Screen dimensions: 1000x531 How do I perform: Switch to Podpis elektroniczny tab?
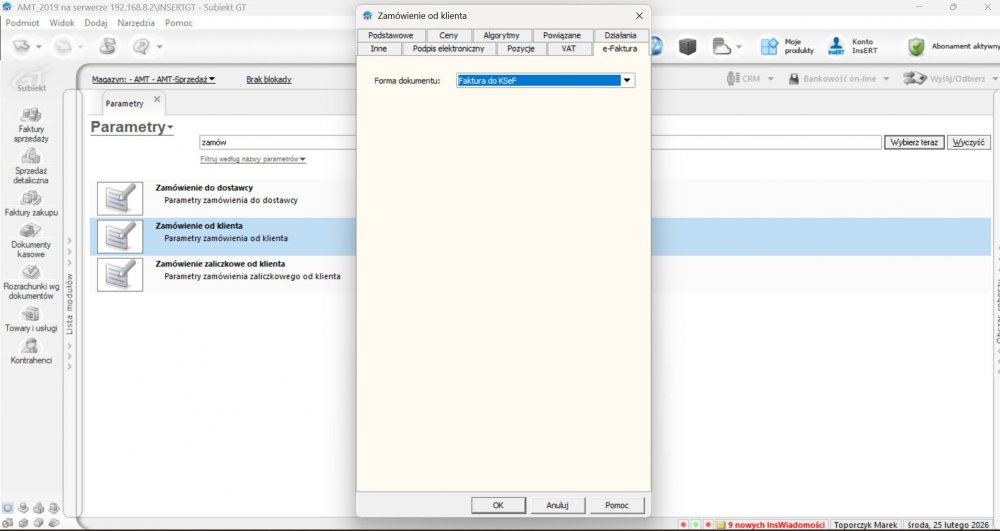448,48
